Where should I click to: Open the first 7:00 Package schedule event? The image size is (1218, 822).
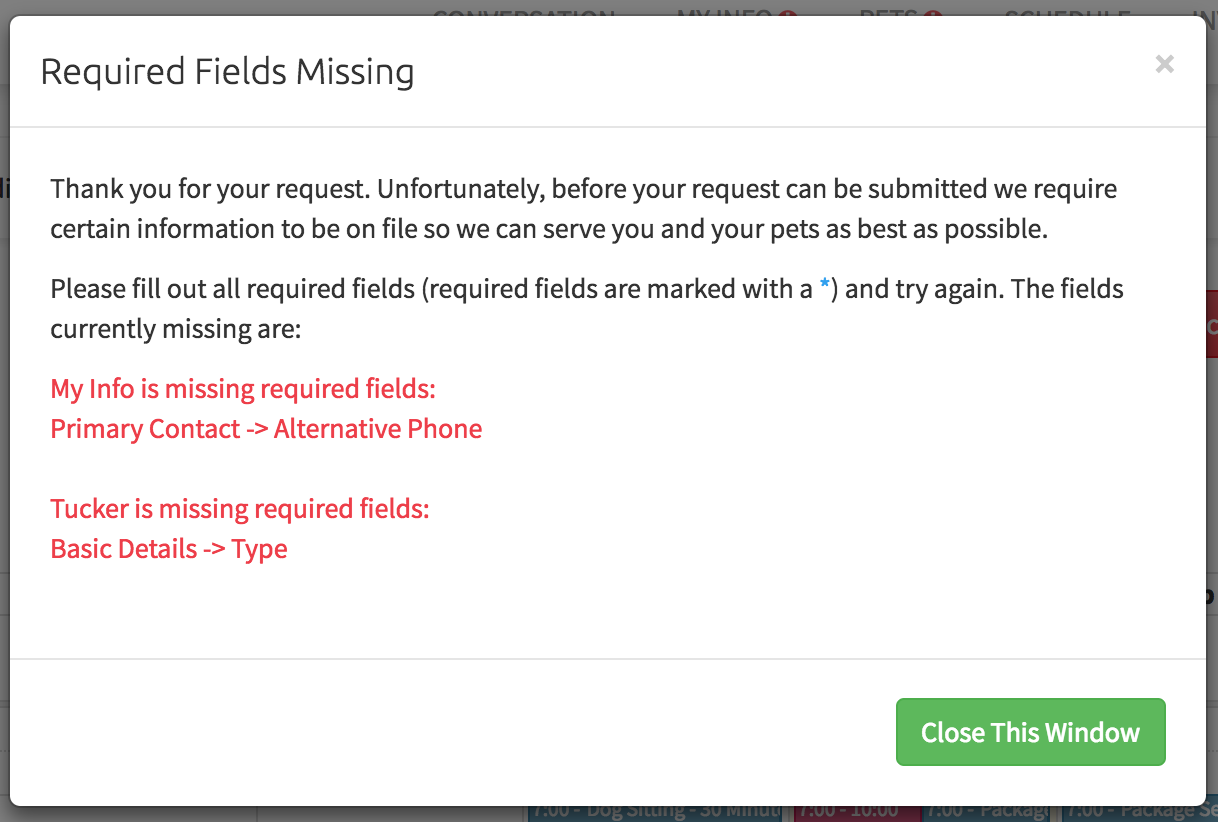pyautogui.click(x=989, y=810)
